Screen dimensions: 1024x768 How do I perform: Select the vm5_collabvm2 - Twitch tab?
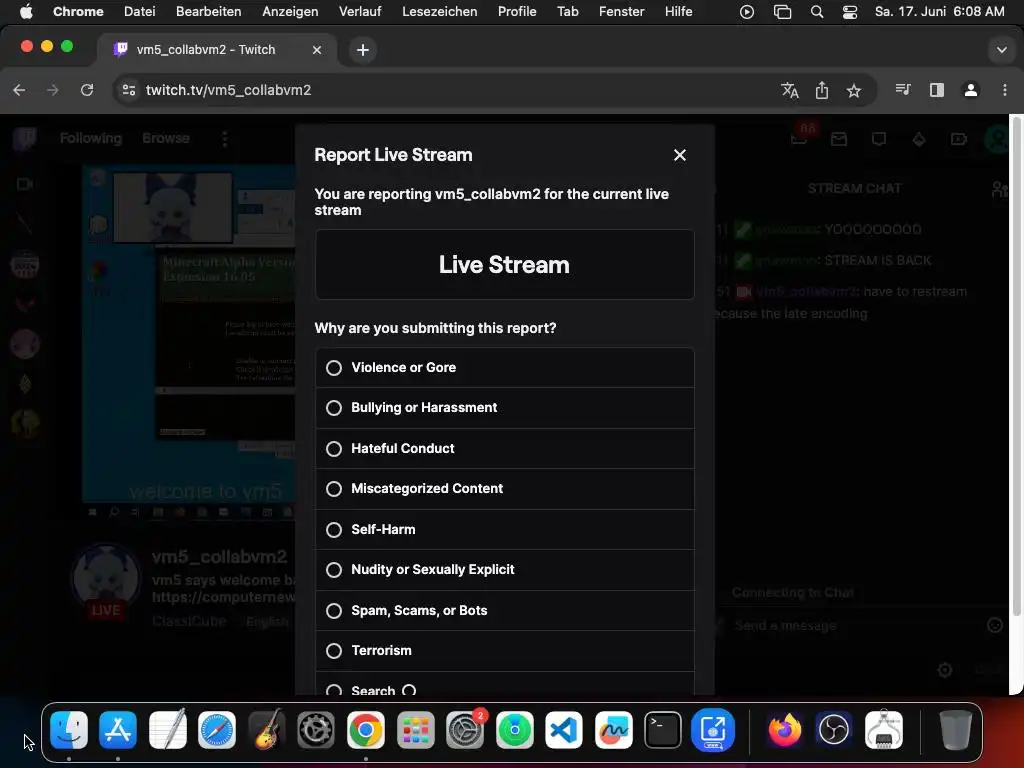pos(217,50)
